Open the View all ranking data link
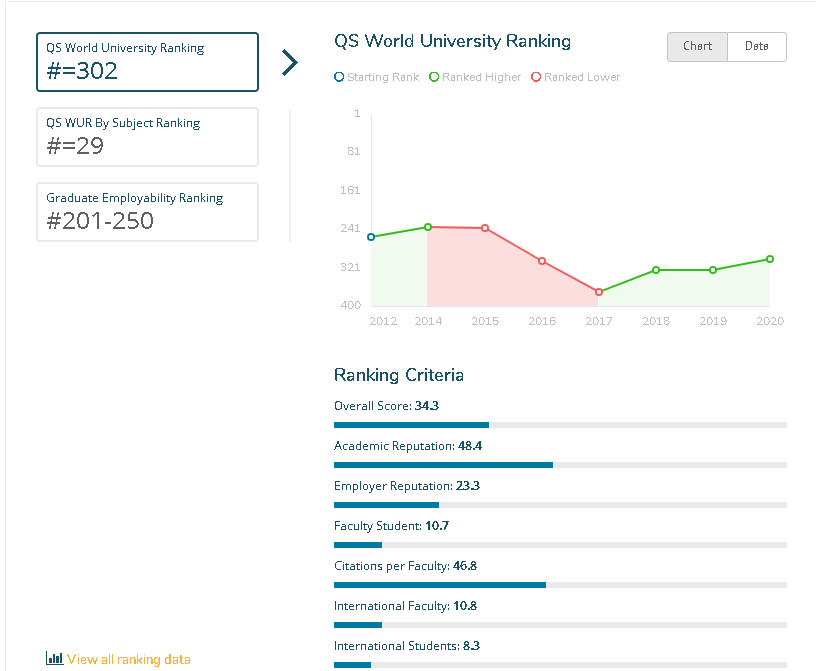816x671 pixels. point(128,659)
